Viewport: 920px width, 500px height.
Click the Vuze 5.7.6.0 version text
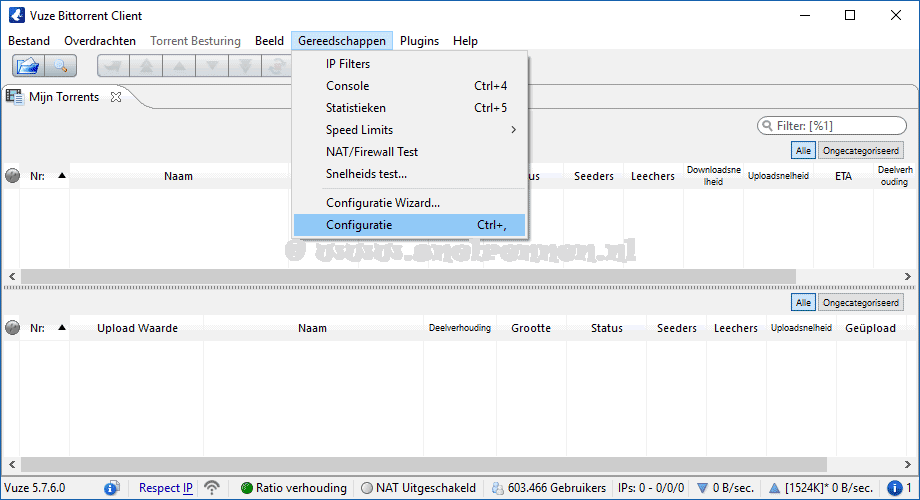click(35, 488)
